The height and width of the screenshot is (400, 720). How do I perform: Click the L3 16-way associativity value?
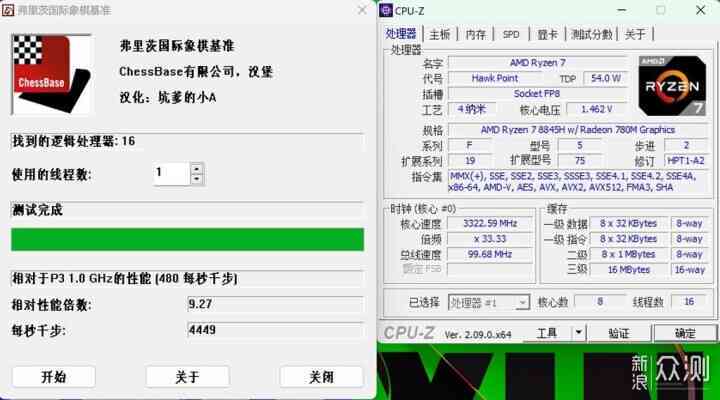coord(689,270)
